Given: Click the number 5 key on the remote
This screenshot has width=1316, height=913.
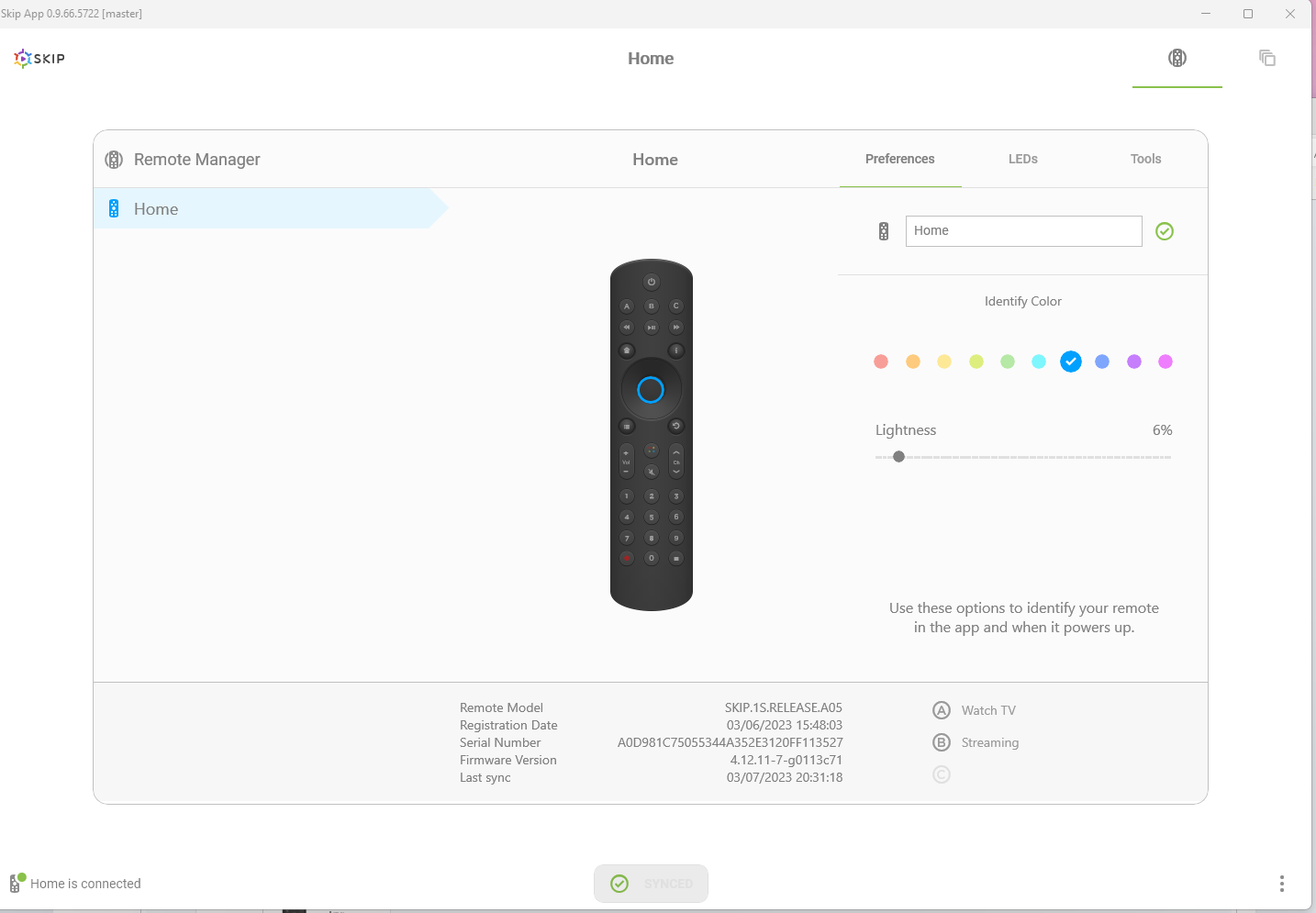Looking at the screenshot, I should point(652,517).
